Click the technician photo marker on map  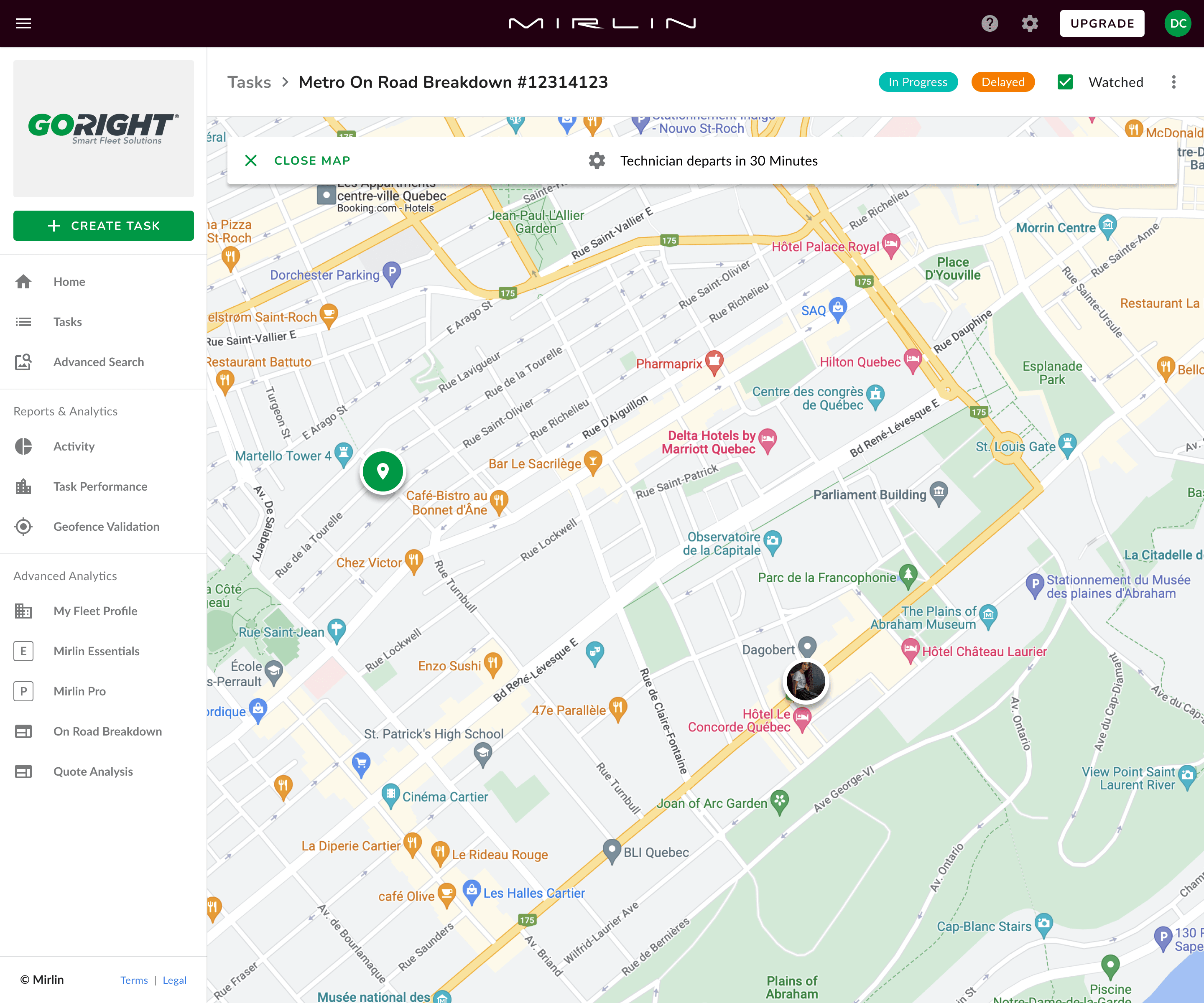pyautogui.click(x=806, y=681)
